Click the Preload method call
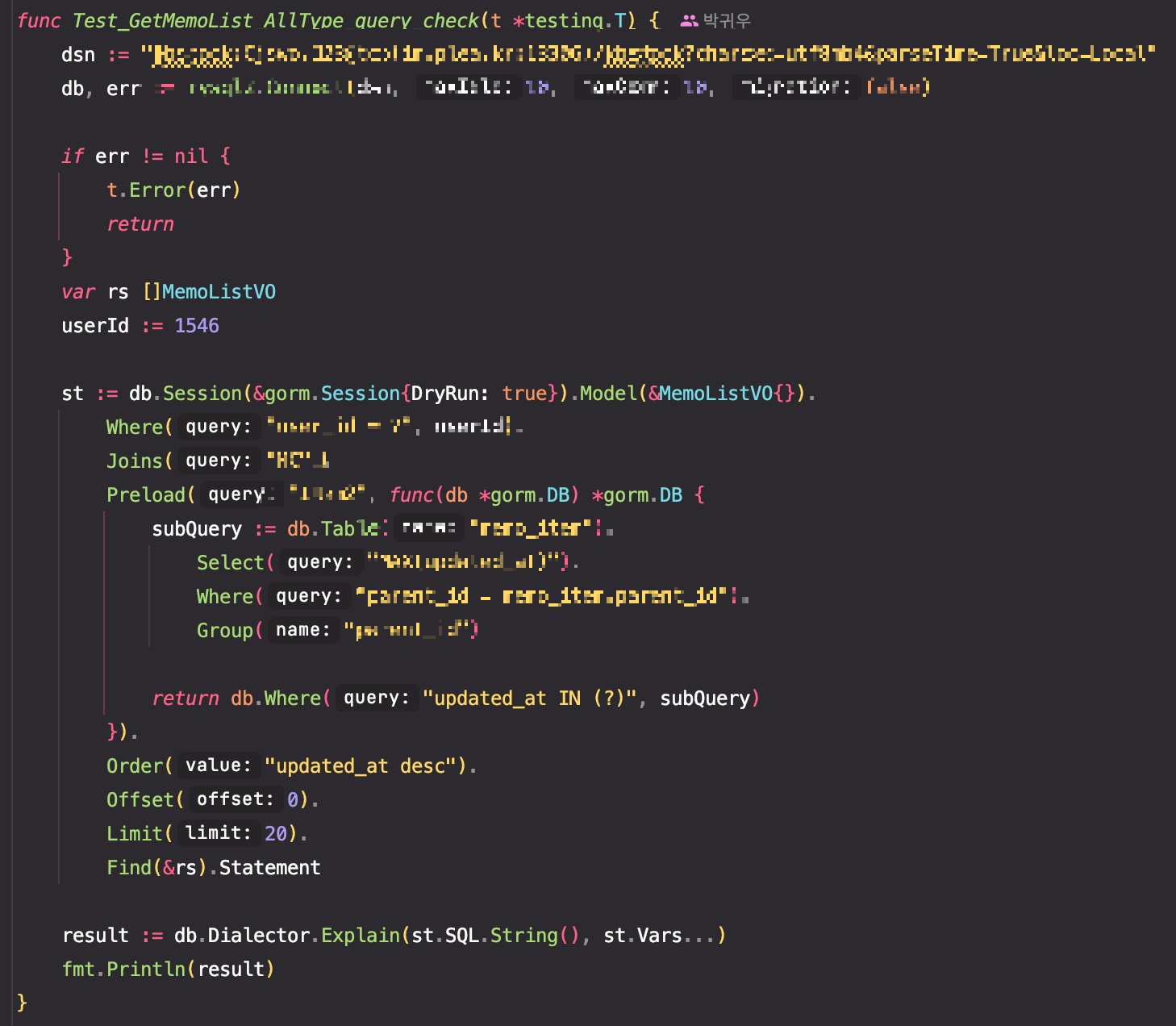 (146, 495)
